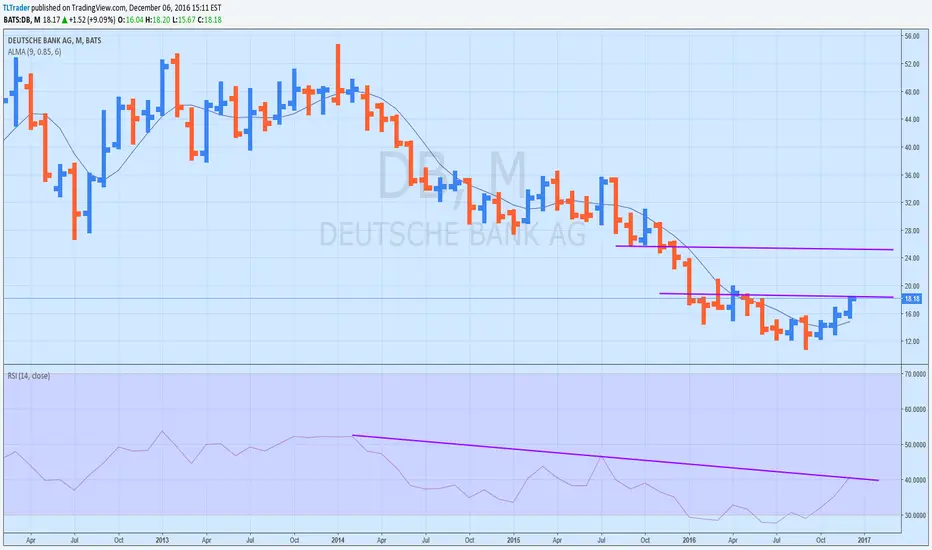Click the 40.00 price axis label
Screen dimensions: 932x550
coord(912,147)
